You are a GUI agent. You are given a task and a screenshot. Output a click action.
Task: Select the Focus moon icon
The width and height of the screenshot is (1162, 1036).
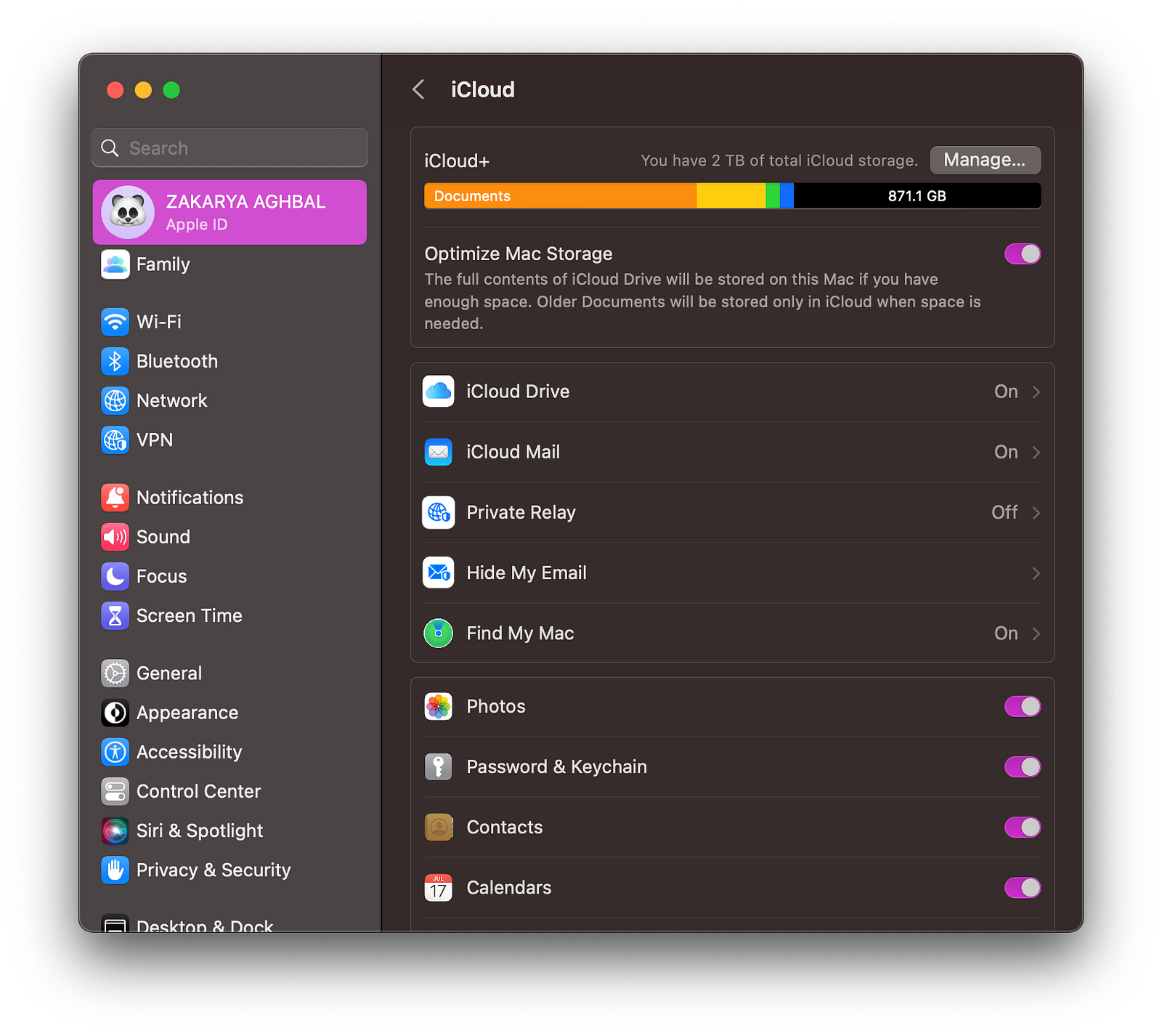point(115,576)
